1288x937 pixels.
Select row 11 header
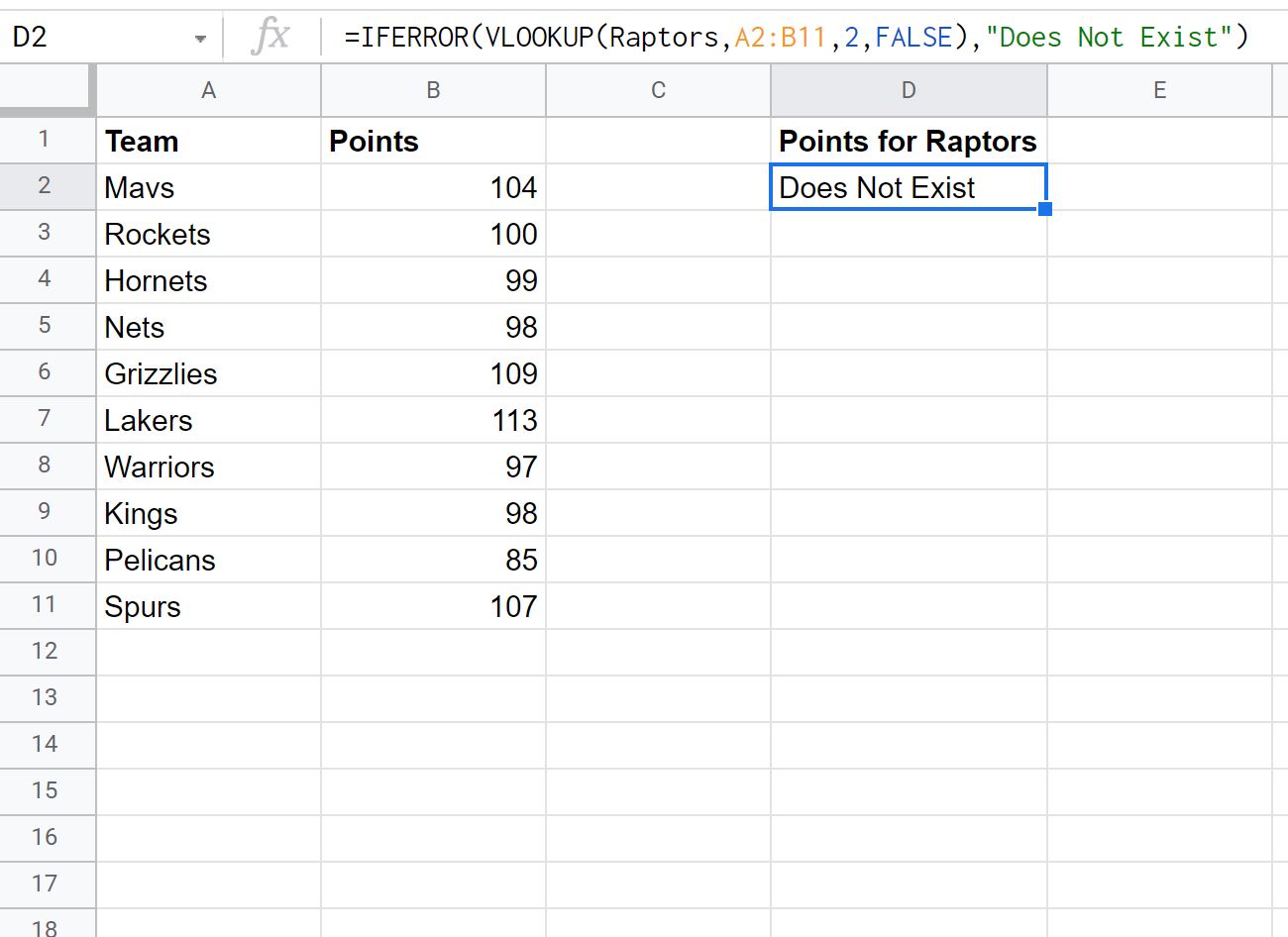[47, 605]
